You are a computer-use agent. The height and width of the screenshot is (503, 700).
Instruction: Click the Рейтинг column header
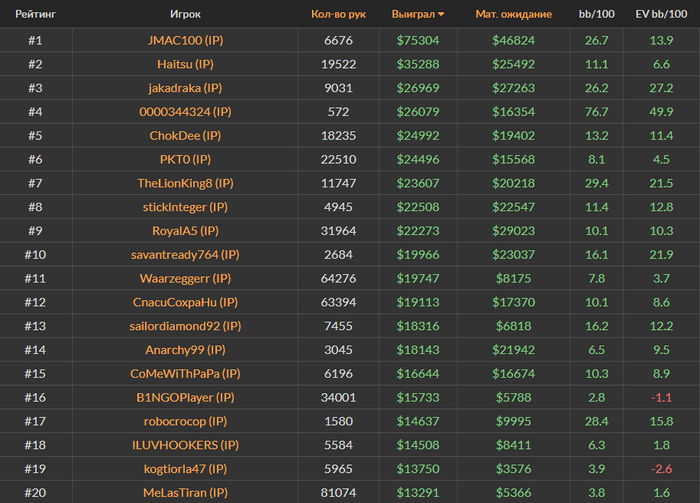(34, 15)
